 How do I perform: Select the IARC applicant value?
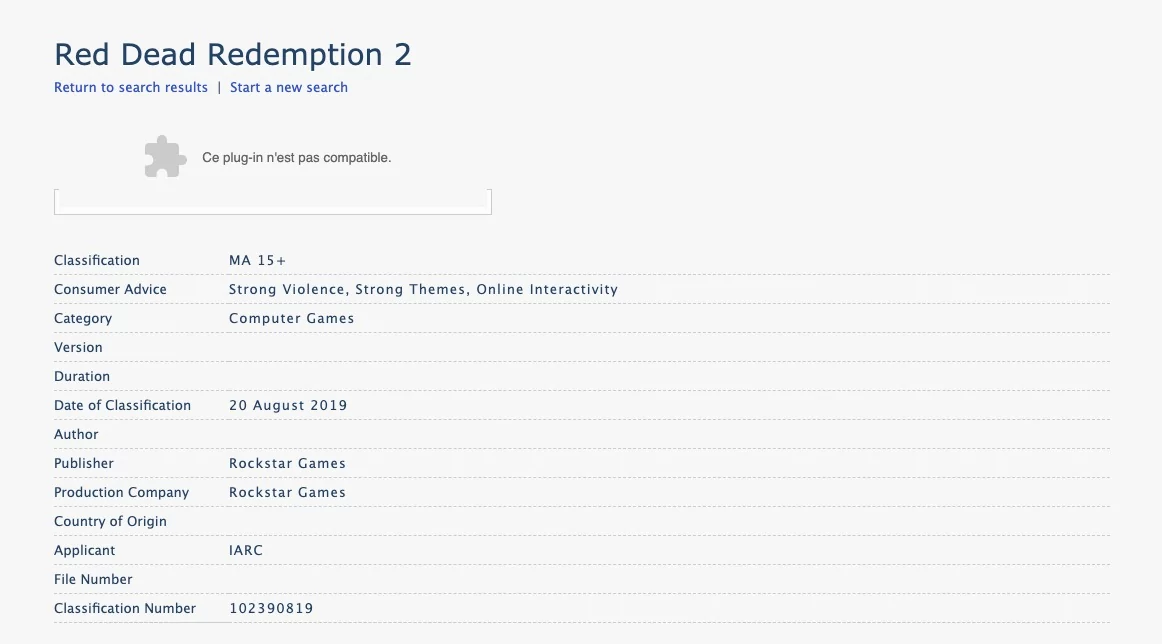pos(246,550)
